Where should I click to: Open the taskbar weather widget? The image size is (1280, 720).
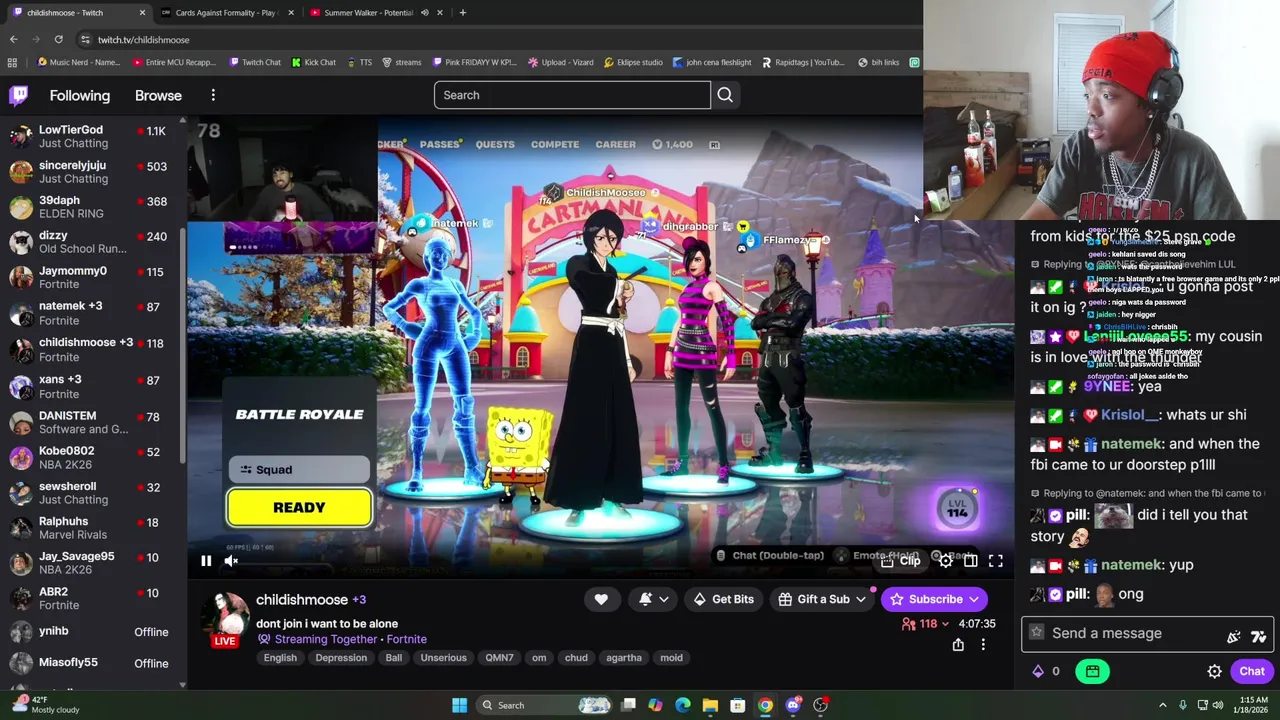[43, 705]
